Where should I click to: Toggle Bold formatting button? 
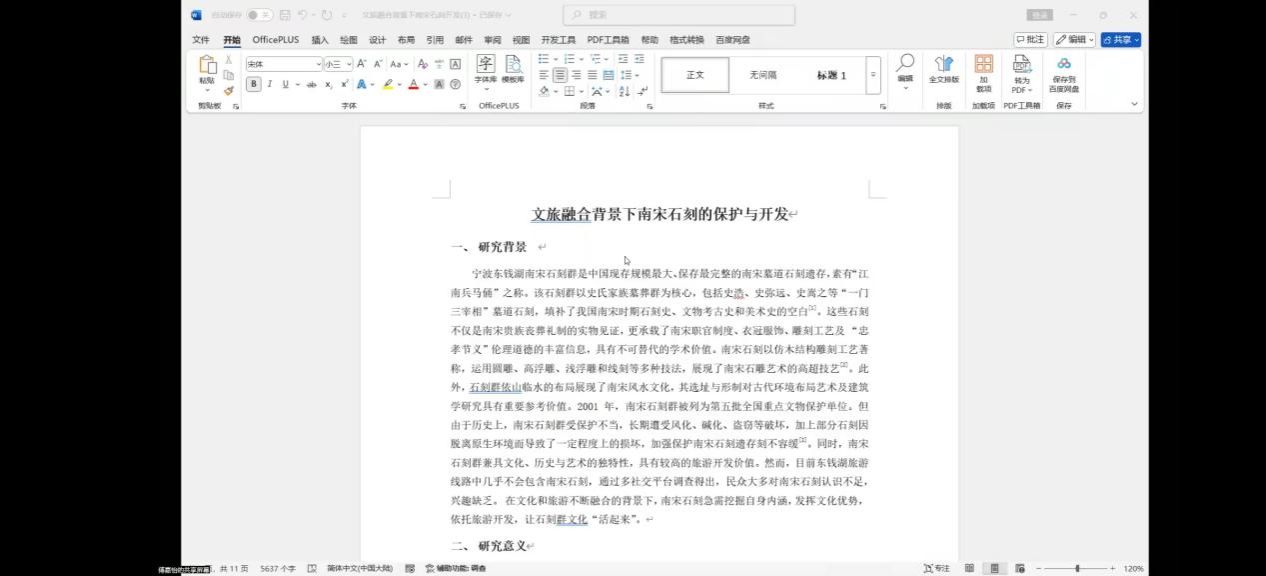point(253,85)
